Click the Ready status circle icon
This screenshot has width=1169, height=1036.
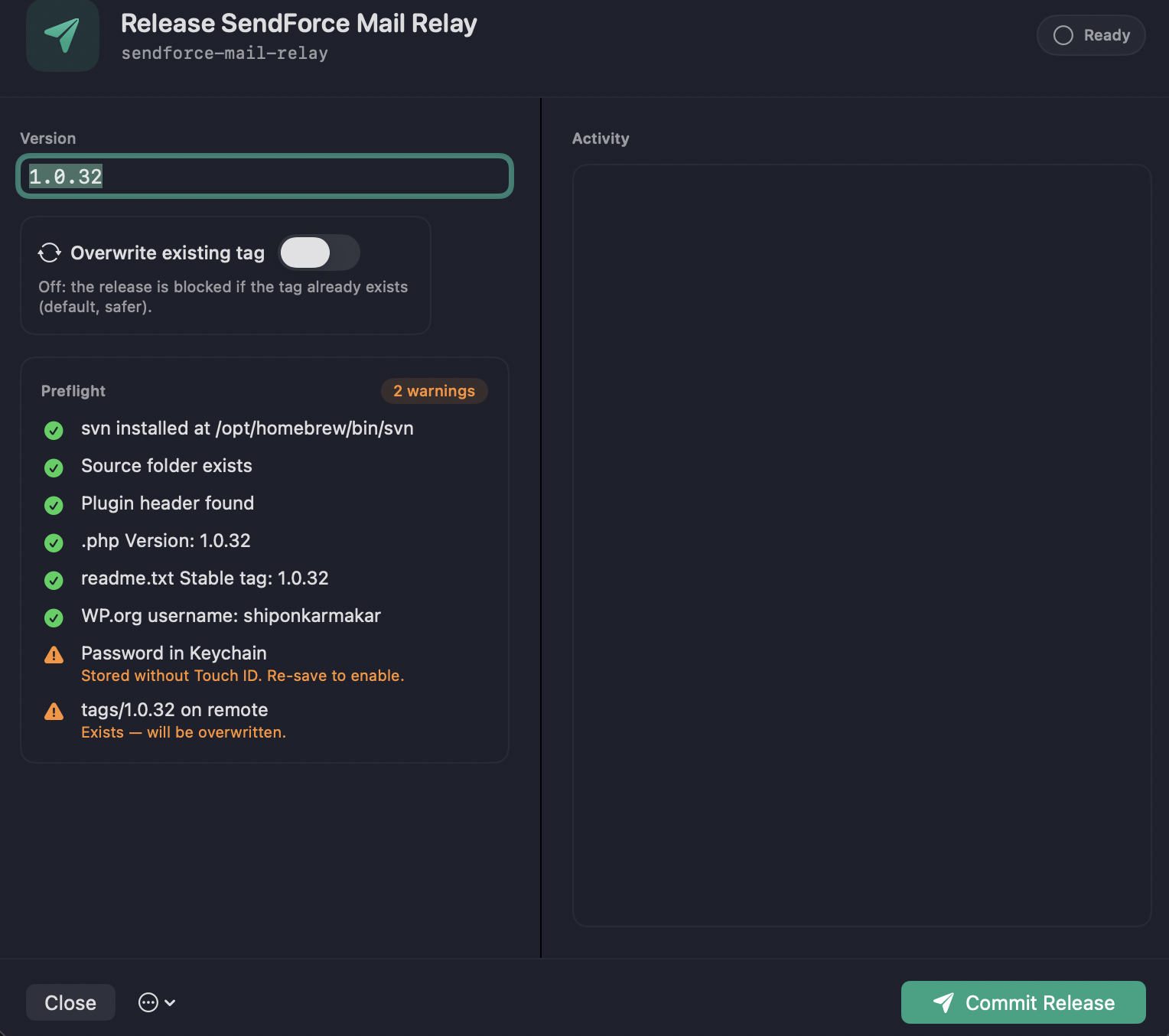[x=1063, y=35]
